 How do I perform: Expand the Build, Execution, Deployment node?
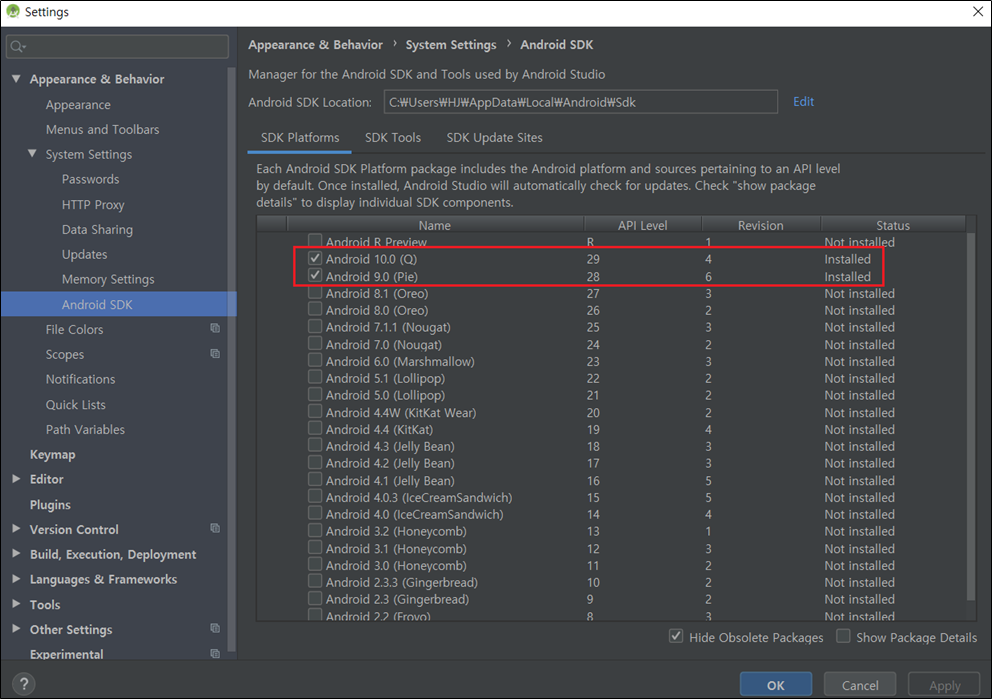[16, 554]
